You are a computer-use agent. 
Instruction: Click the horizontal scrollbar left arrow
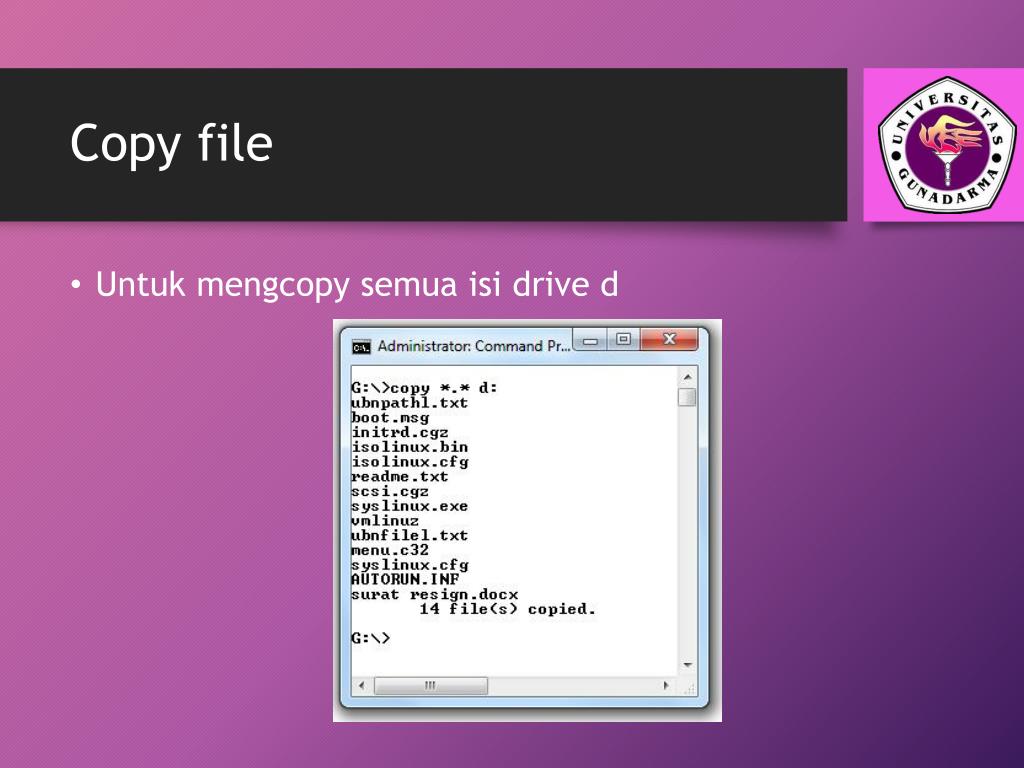point(362,686)
